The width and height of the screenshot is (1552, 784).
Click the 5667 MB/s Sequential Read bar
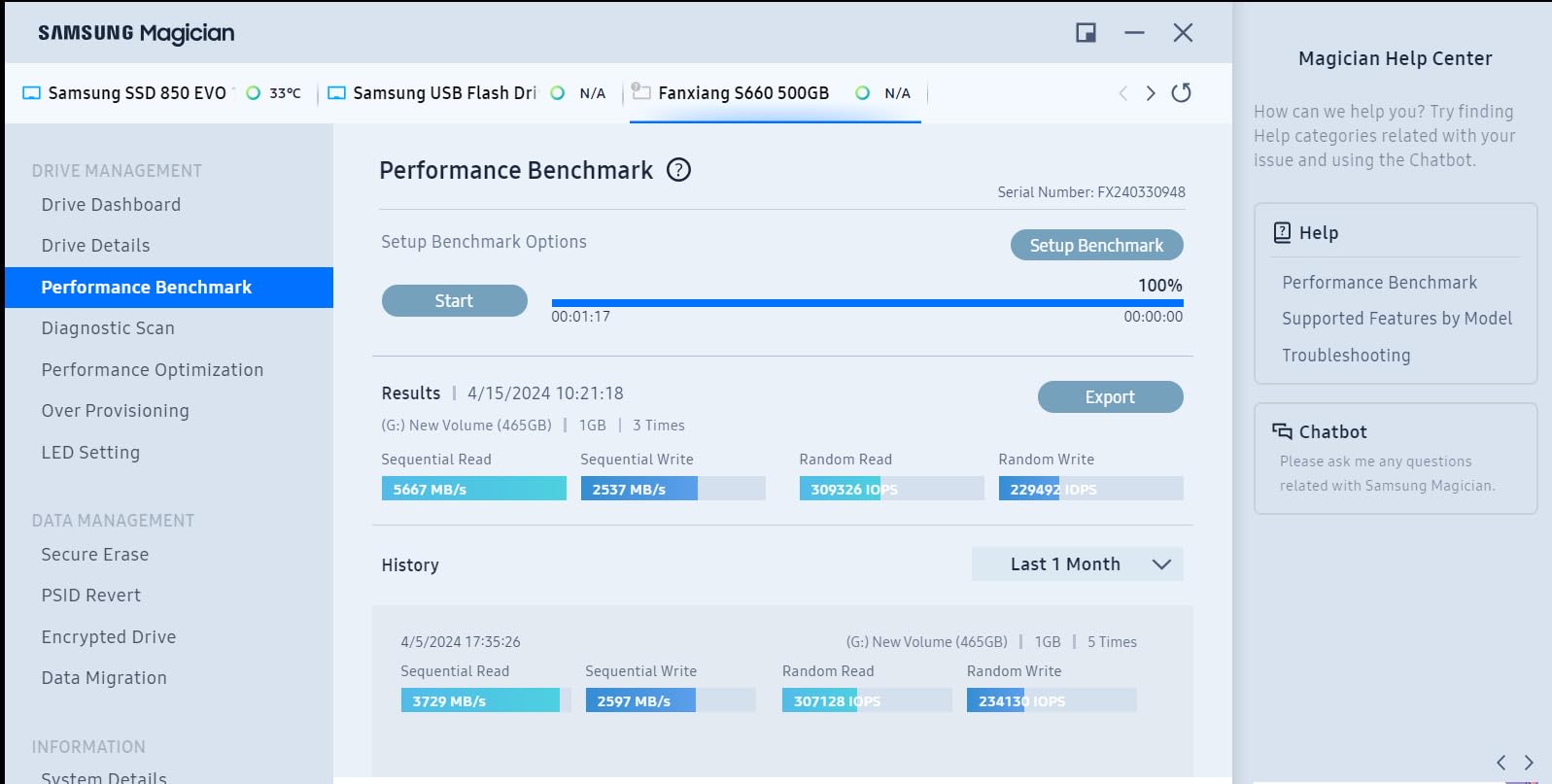474,489
